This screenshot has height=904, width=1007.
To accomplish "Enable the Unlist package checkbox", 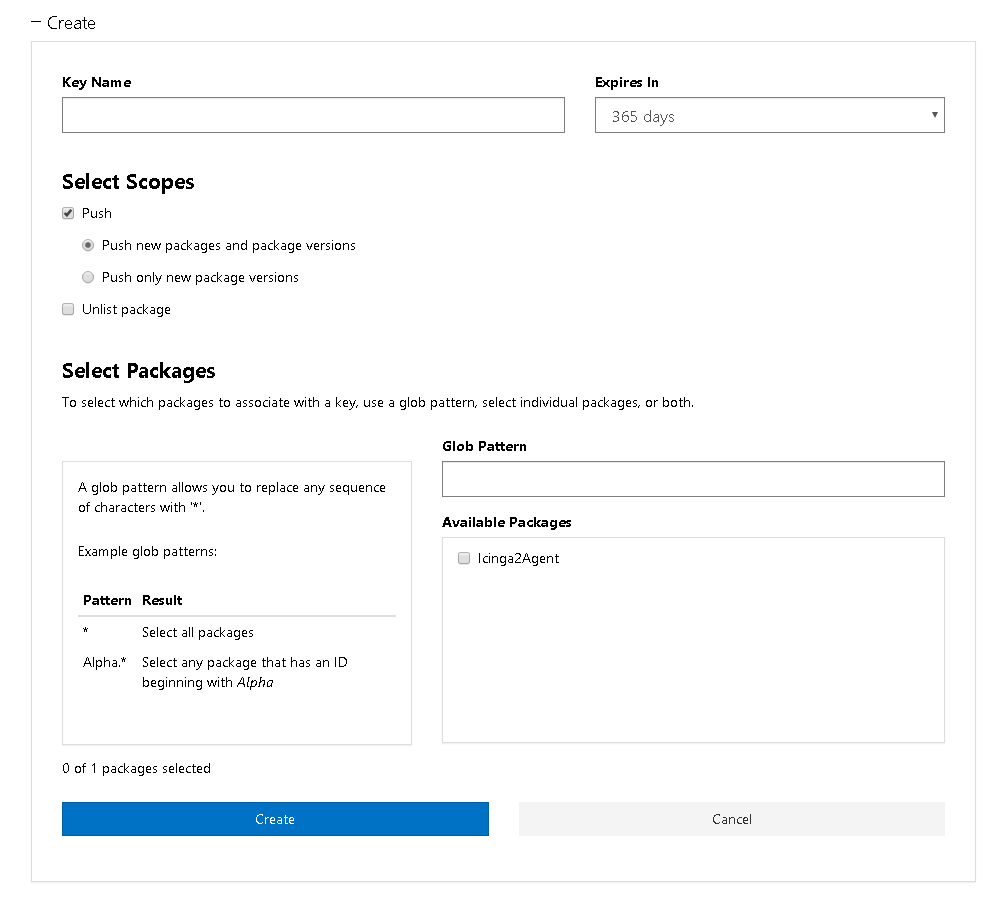I will pos(69,309).
